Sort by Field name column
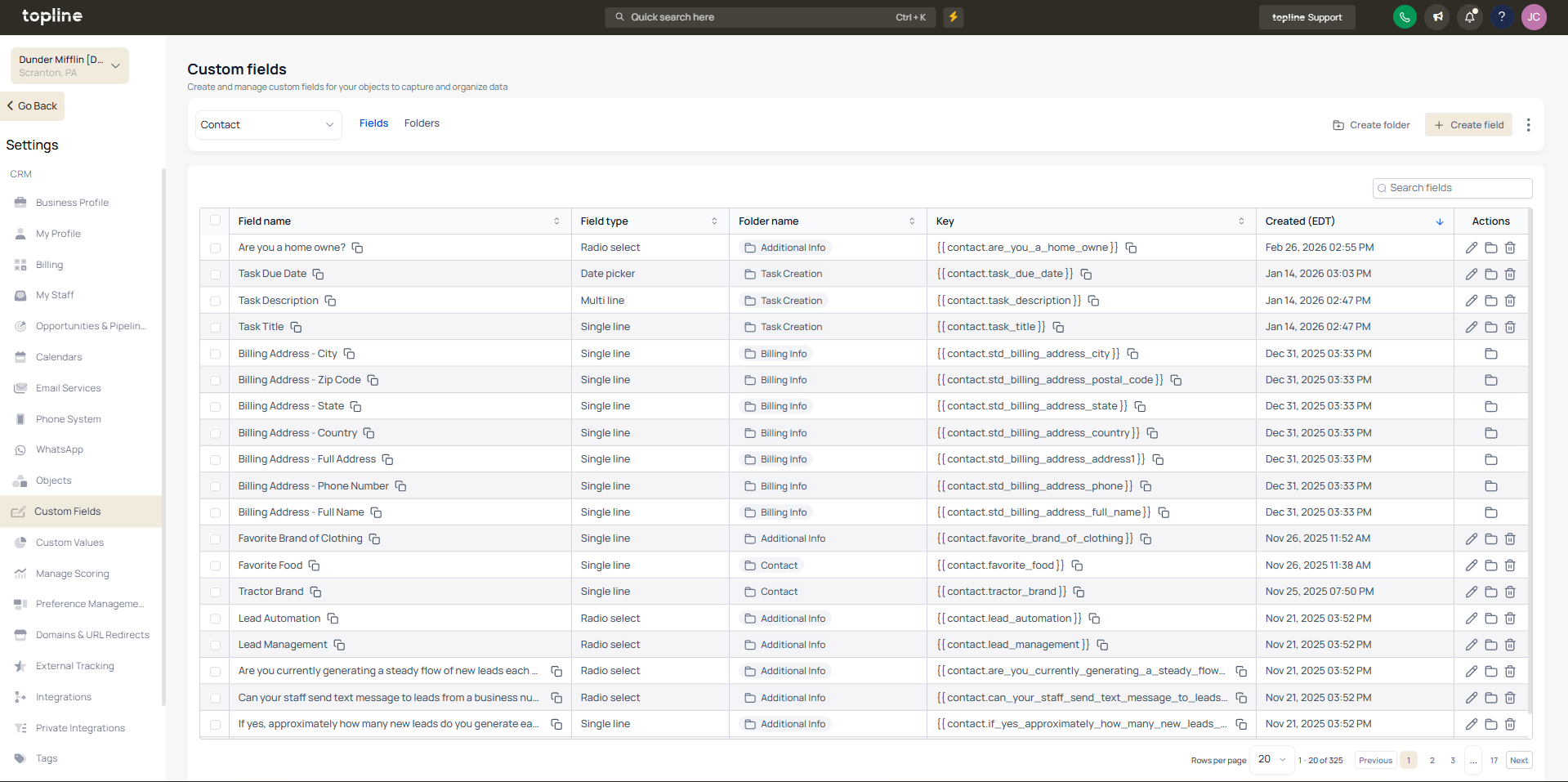The height and width of the screenshot is (782, 1568). click(556, 221)
